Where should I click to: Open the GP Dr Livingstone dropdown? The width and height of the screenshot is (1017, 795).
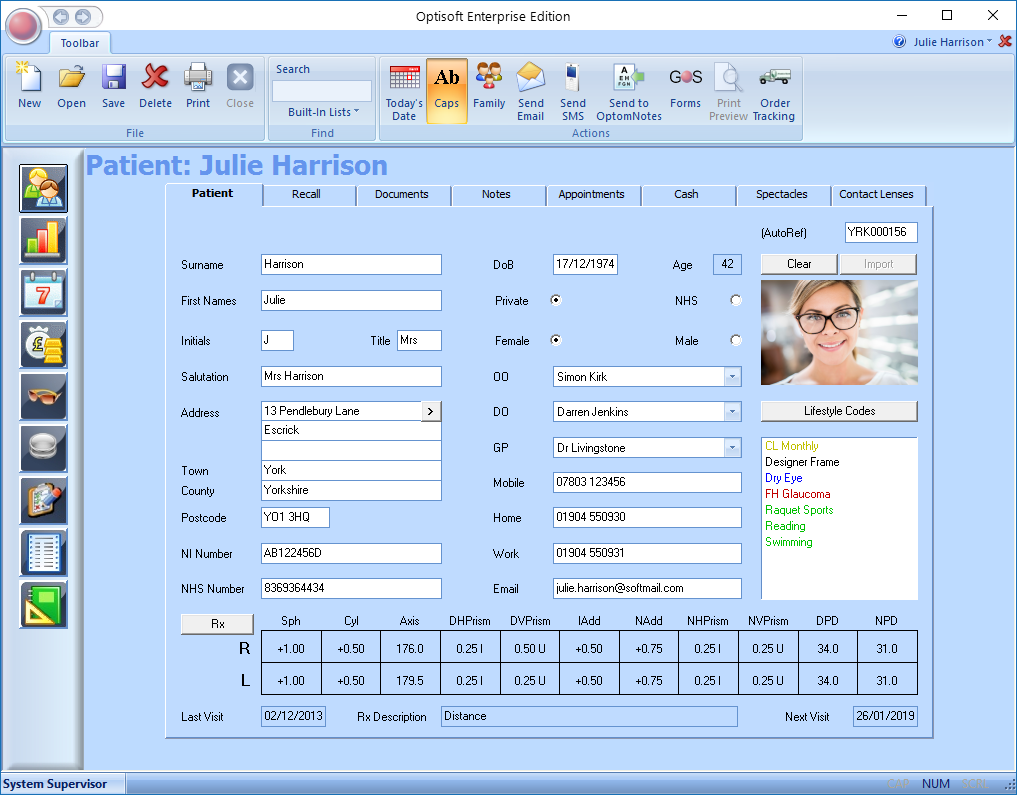732,448
